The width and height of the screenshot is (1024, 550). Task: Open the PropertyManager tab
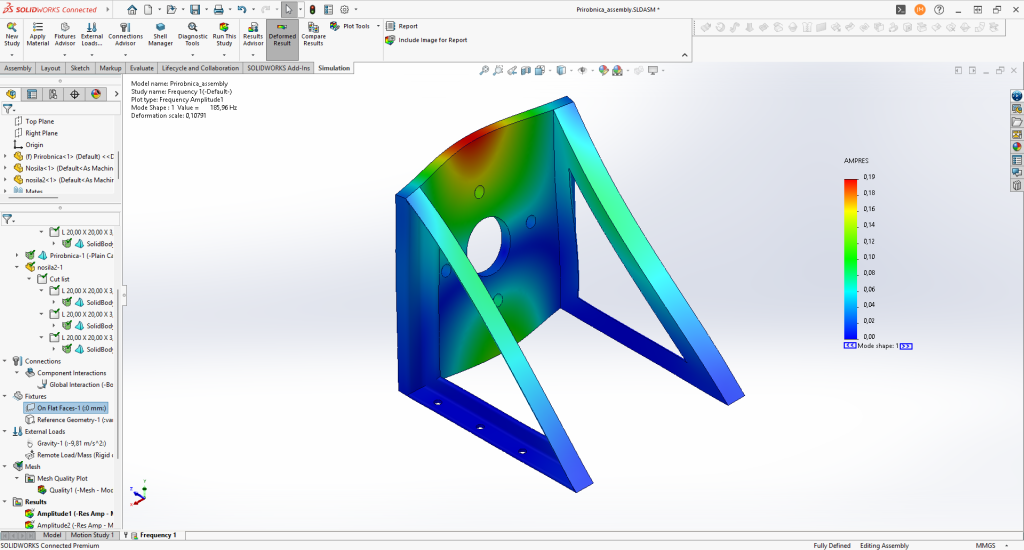click(32, 94)
